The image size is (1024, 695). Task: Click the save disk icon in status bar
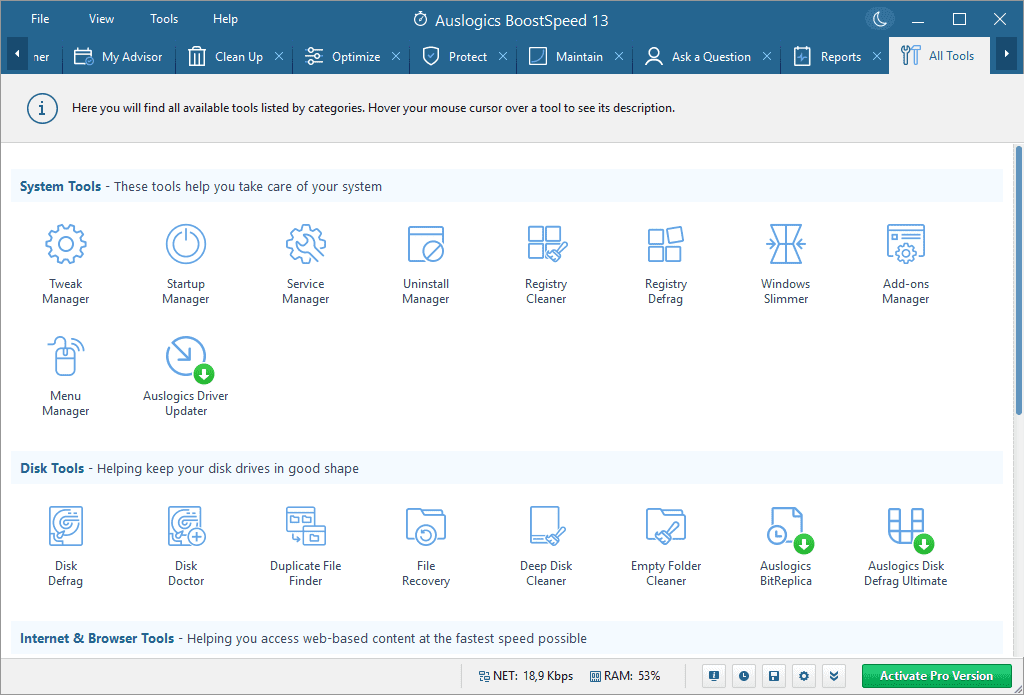774,675
